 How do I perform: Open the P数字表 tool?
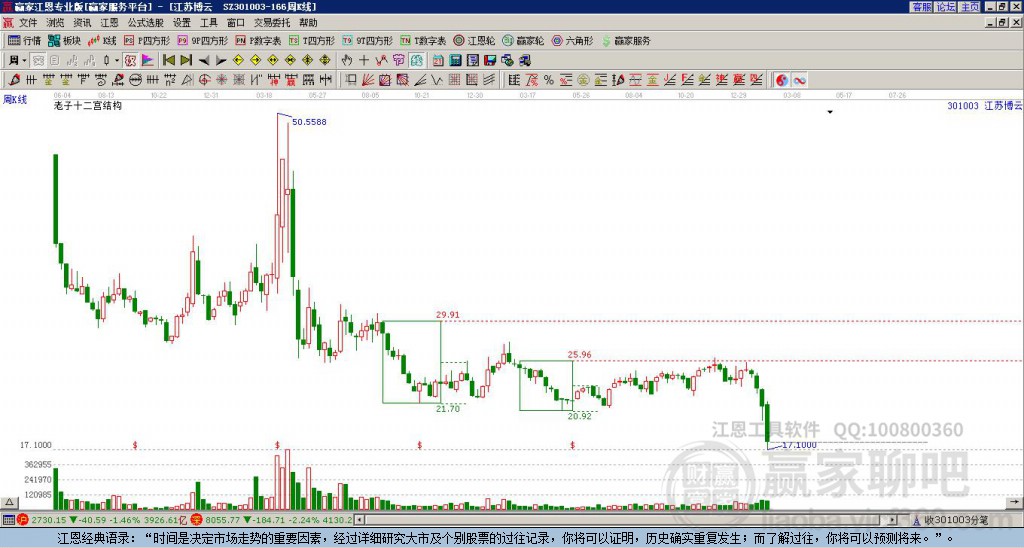pyautogui.click(x=258, y=40)
